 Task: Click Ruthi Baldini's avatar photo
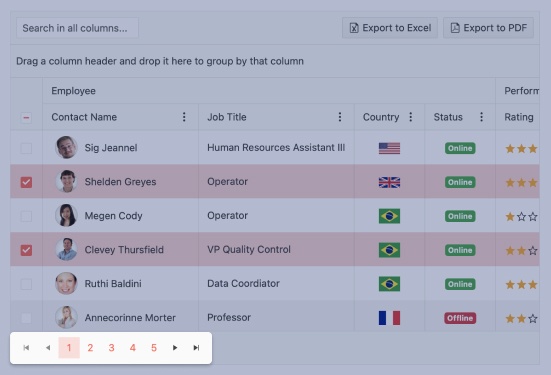tap(66, 283)
